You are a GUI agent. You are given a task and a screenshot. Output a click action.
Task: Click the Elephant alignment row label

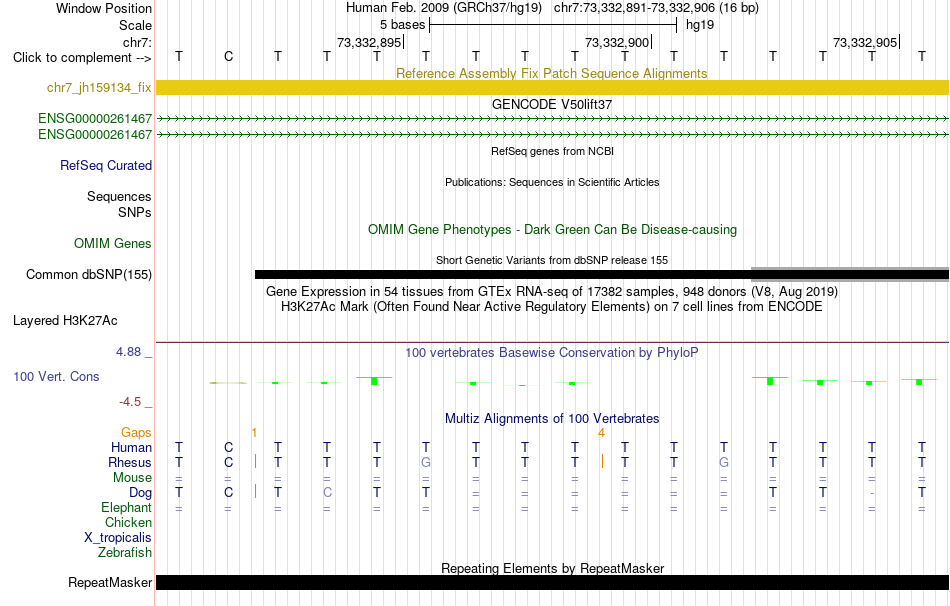(x=126, y=508)
